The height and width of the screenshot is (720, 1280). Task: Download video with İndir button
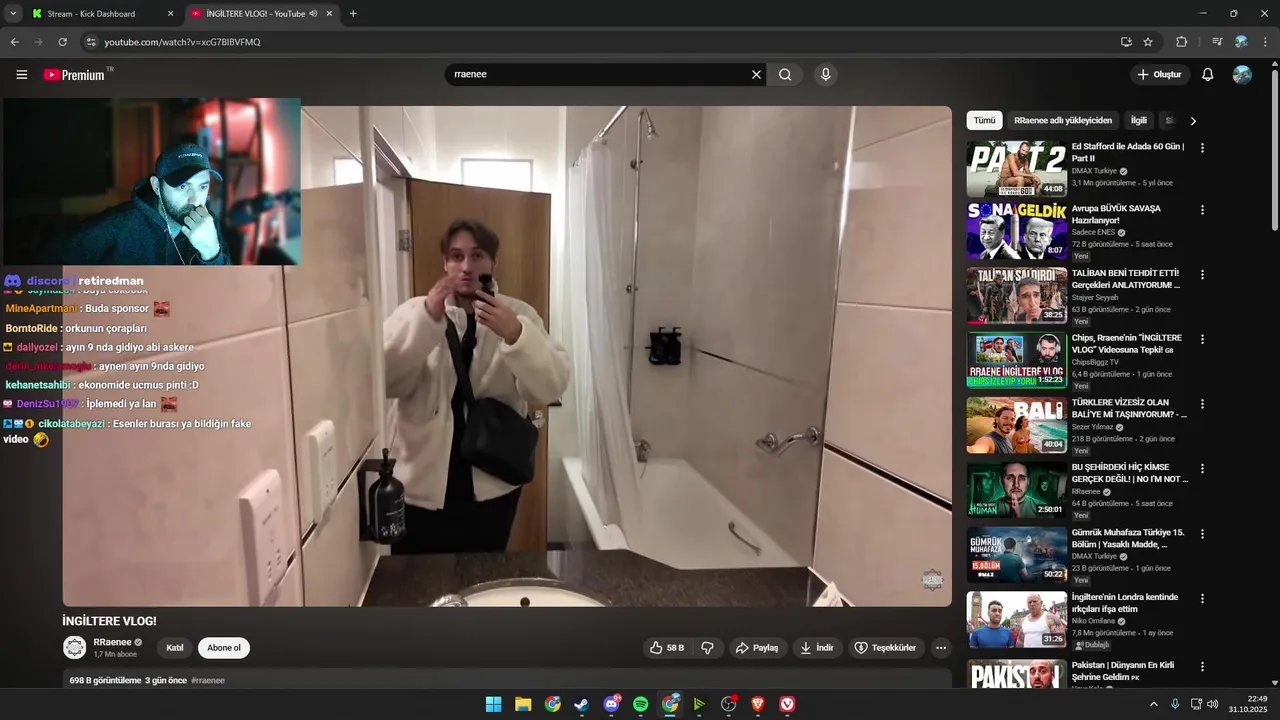[x=817, y=648]
